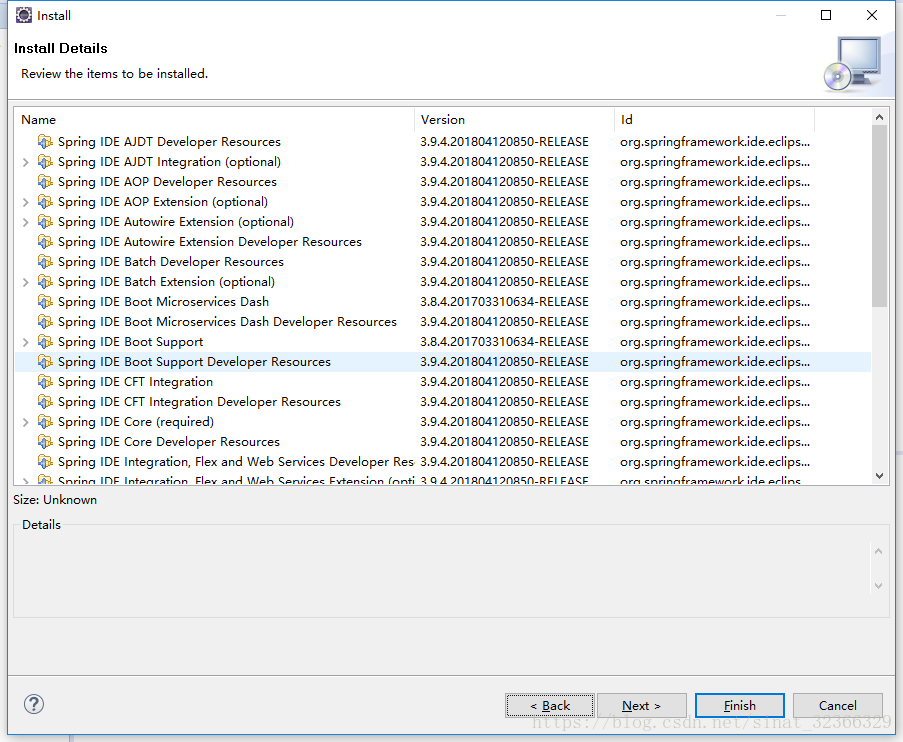903x742 pixels.
Task: Select Spring IDE AJDT Developer Resources row
Action: [x=442, y=141]
